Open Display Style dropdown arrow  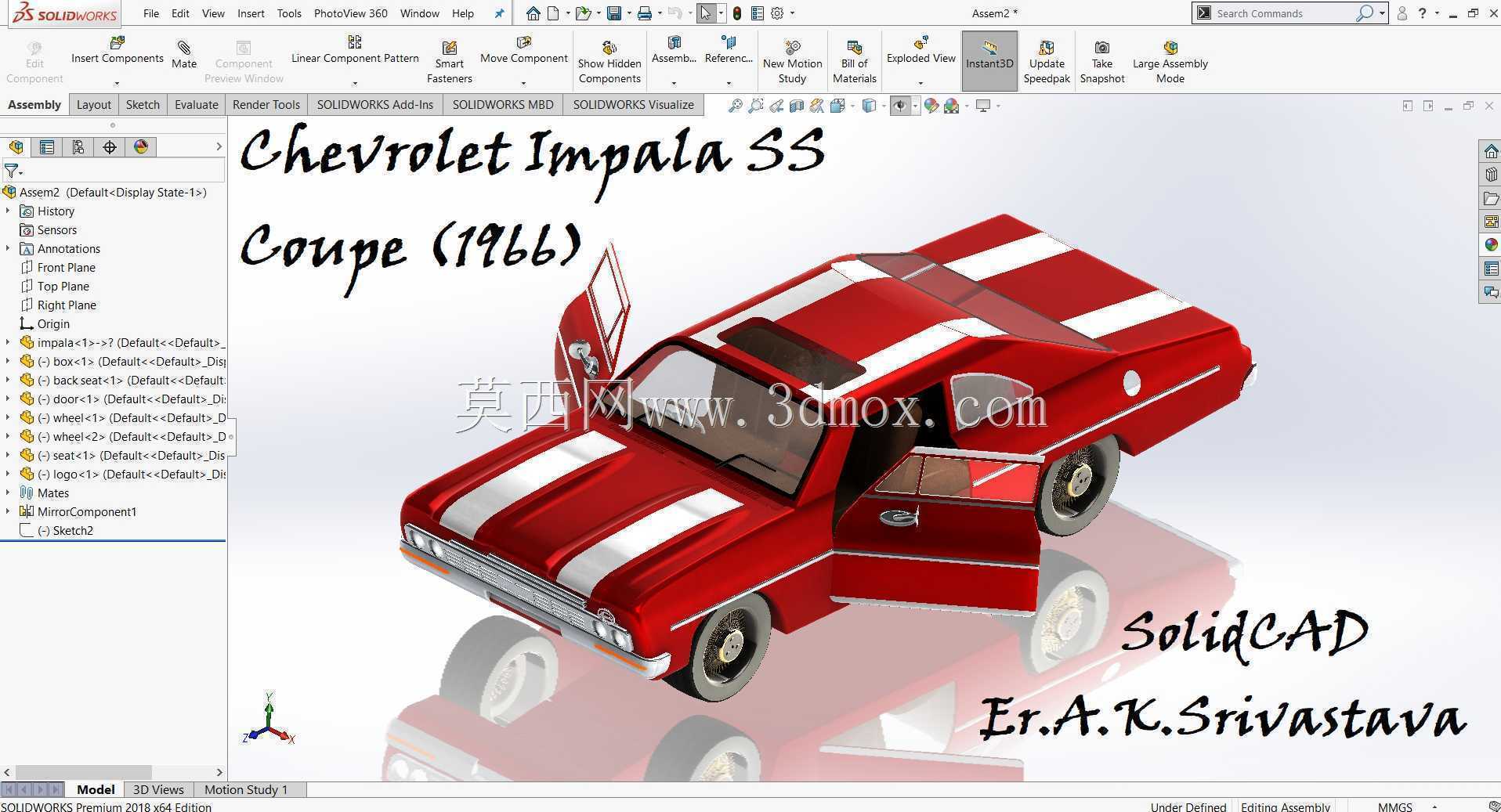[x=884, y=106]
